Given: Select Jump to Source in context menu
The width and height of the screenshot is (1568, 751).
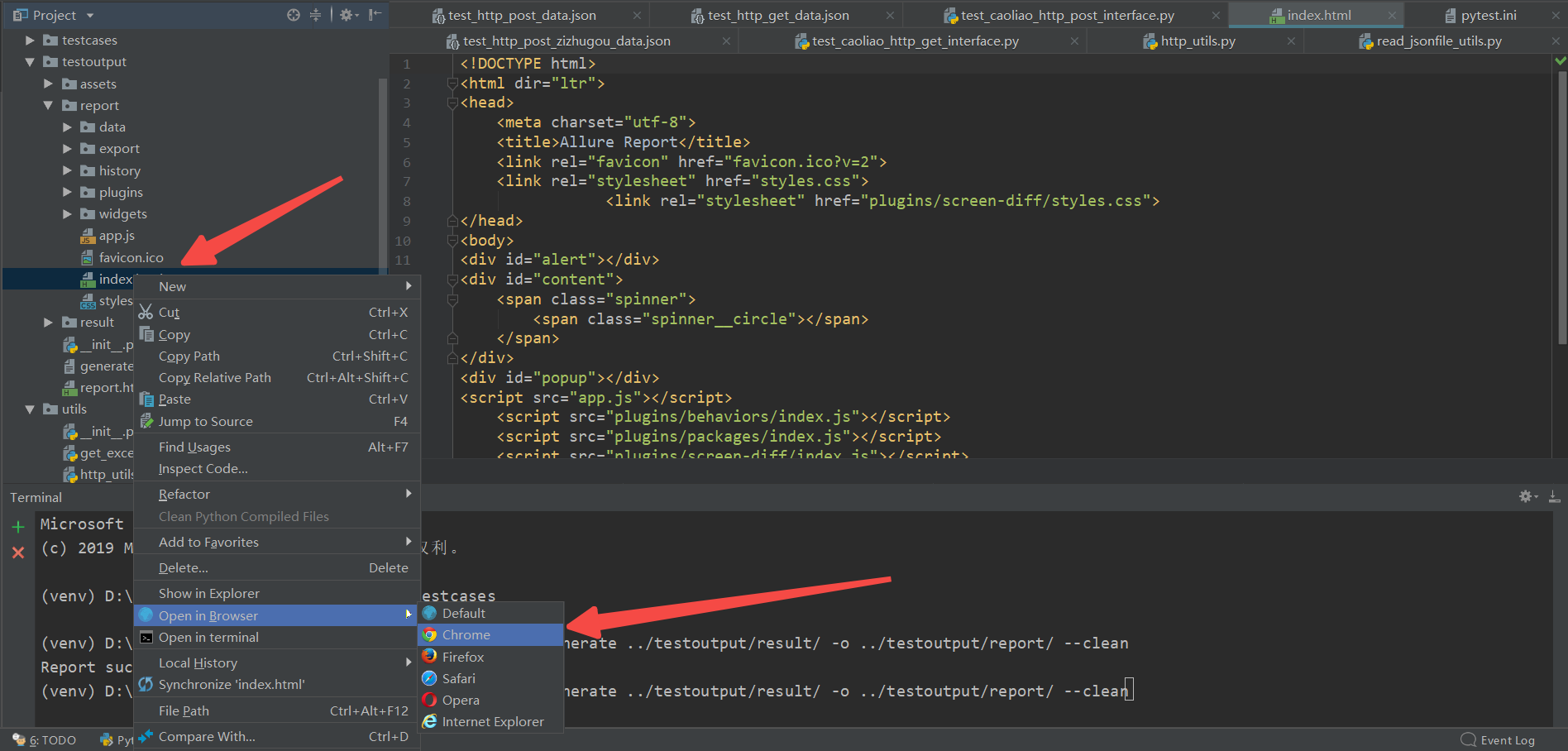Looking at the screenshot, I should (x=277, y=421).
